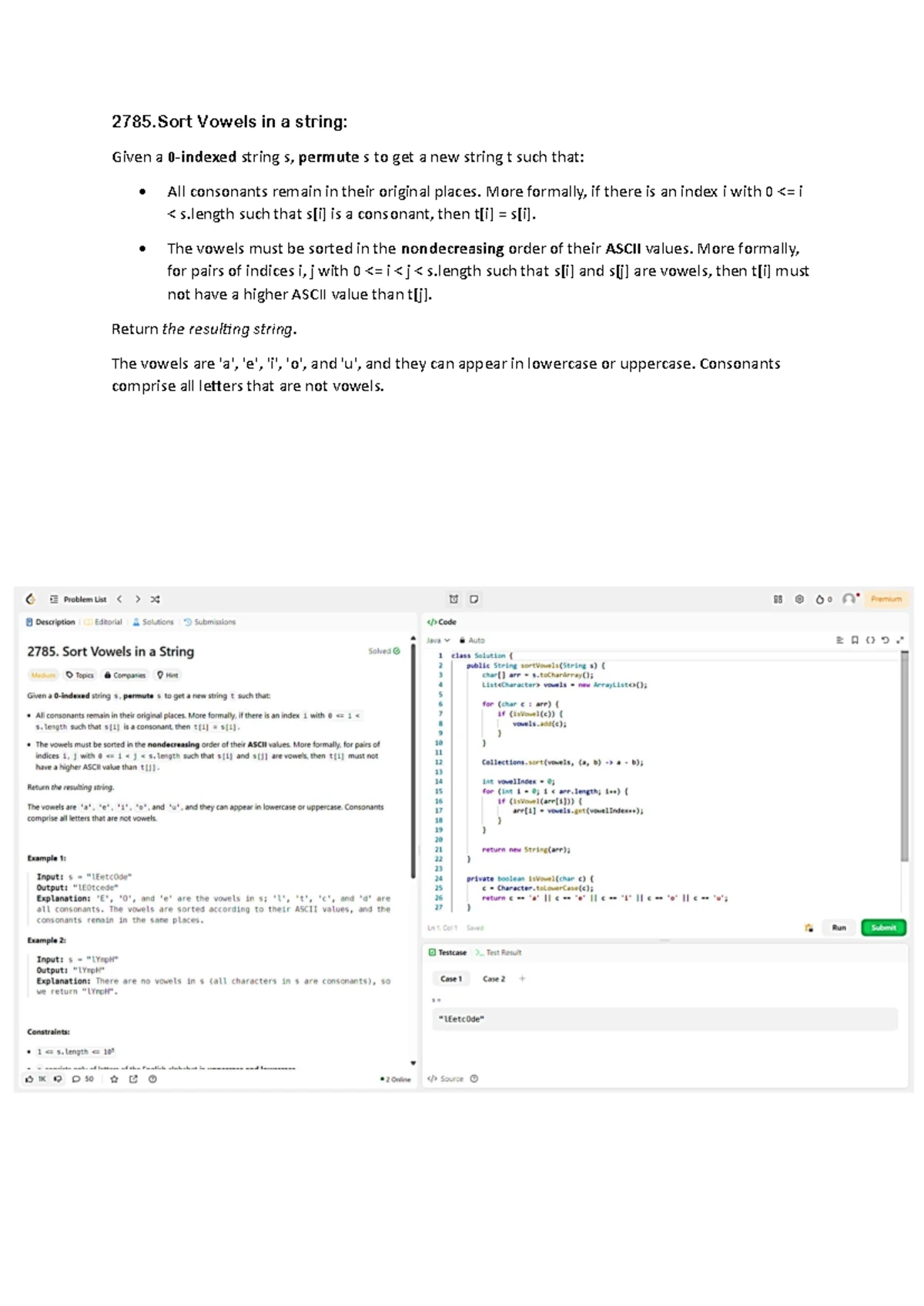Toggle the Auto lock setting
This screenshot has width=924, height=1306.
point(472,641)
